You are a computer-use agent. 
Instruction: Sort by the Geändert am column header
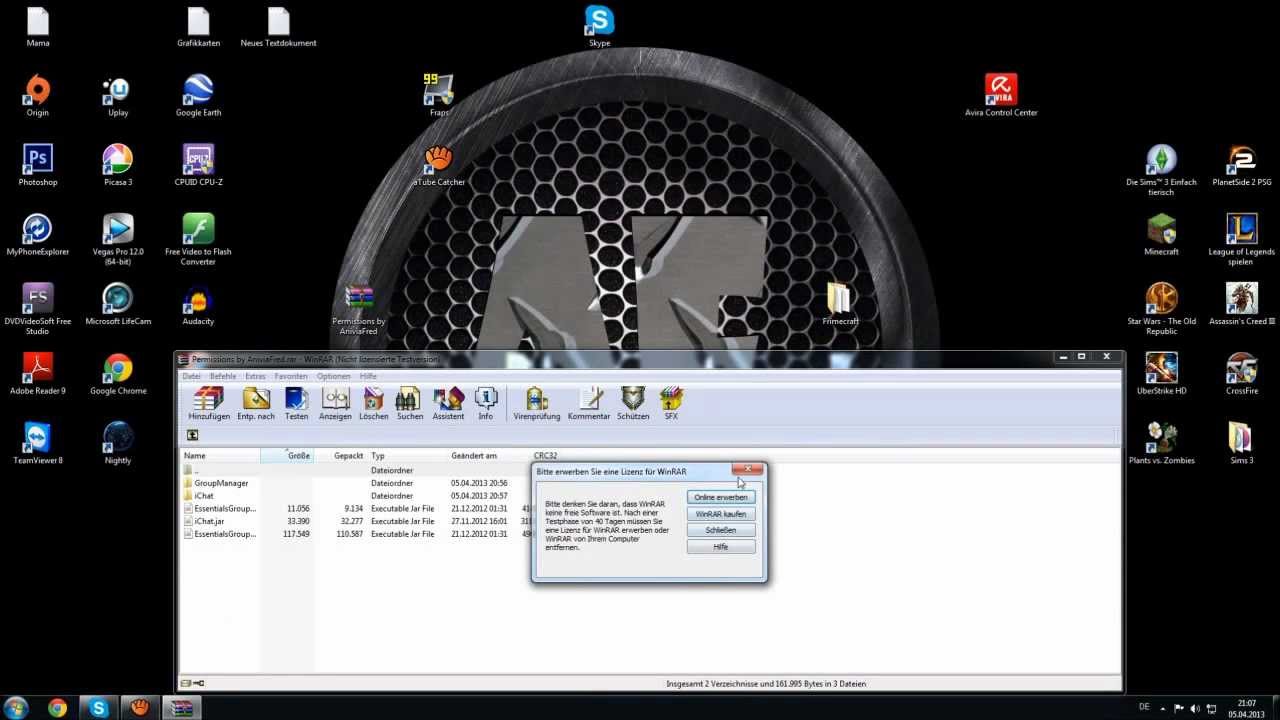488,455
